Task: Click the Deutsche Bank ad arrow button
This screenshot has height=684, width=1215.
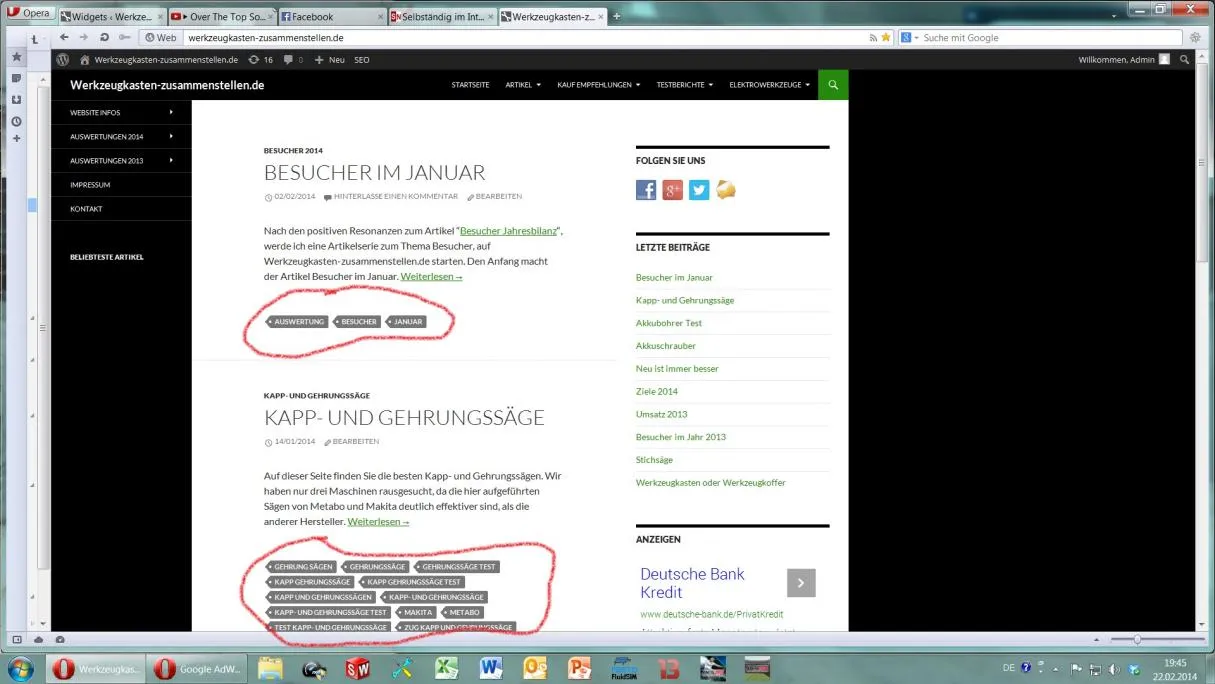Action: click(801, 583)
